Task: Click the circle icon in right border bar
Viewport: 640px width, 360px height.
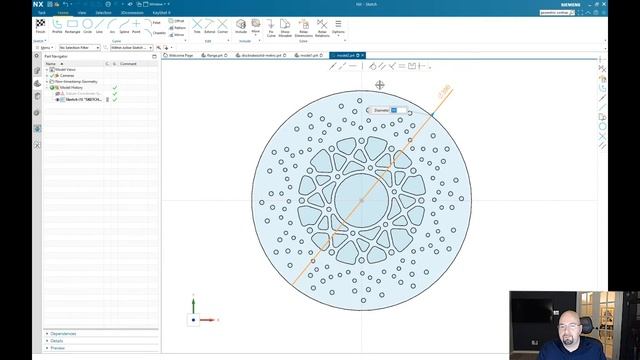Action: 602,127
